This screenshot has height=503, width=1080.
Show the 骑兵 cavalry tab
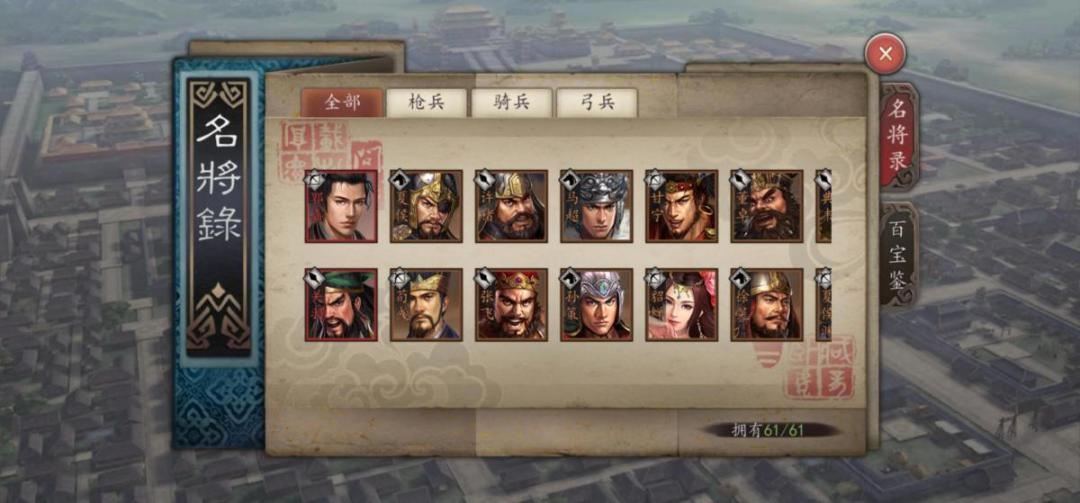[512, 103]
